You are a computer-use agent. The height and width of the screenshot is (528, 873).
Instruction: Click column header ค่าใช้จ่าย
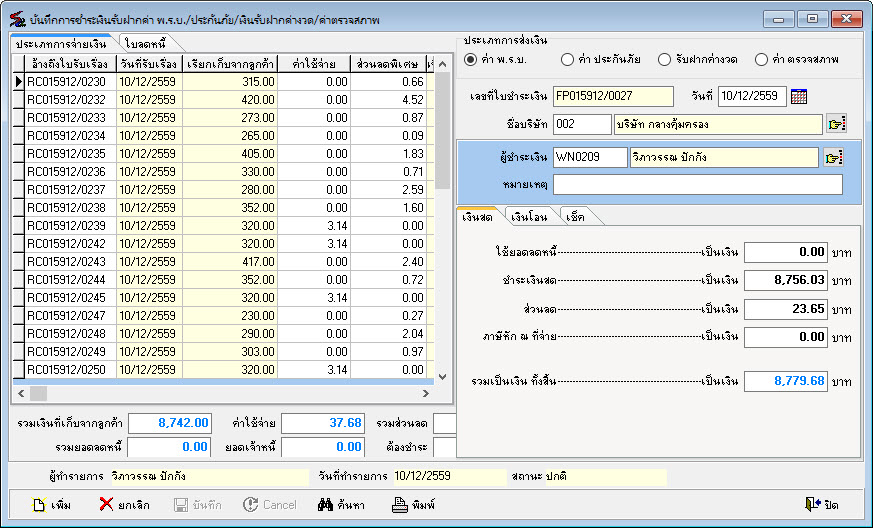pyautogui.click(x=314, y=64)
